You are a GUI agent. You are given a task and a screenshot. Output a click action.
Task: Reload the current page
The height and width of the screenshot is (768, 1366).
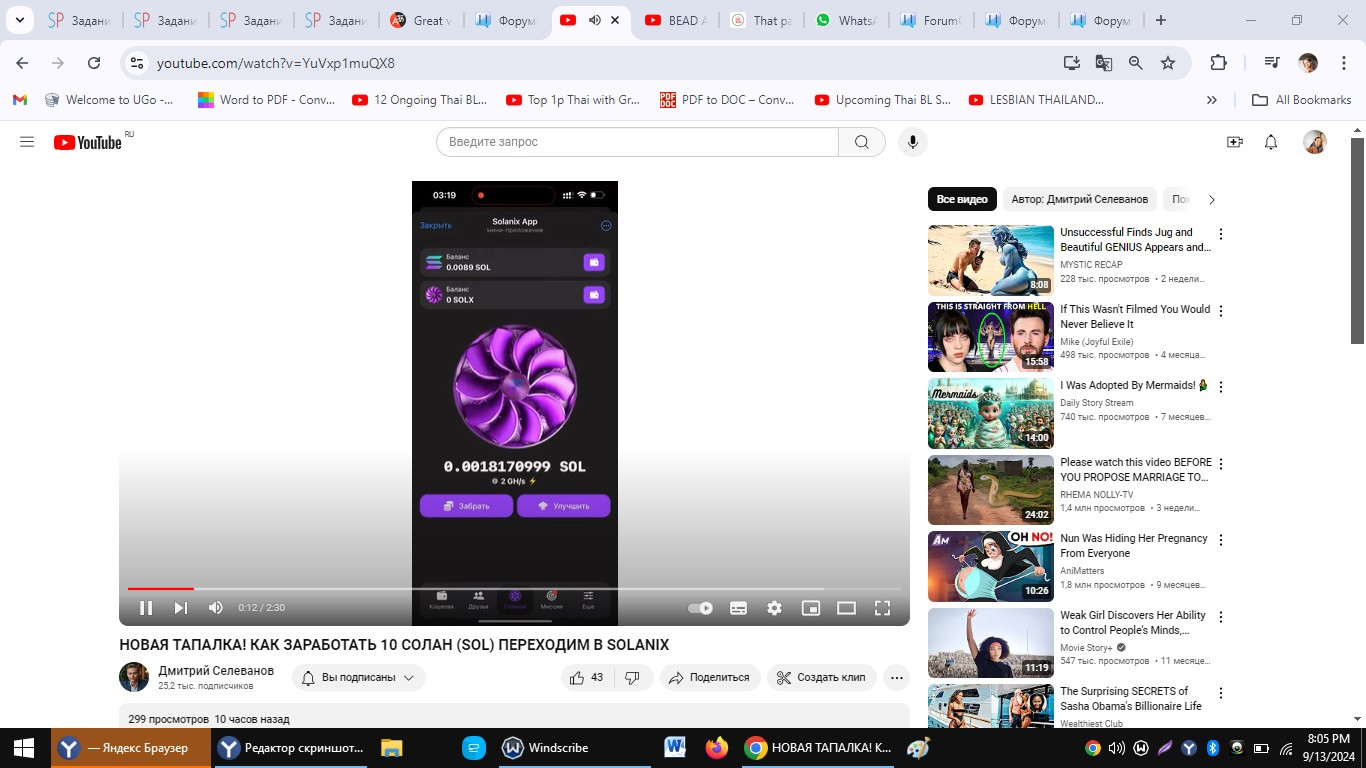pyautogui.click(x=94, y=63)
